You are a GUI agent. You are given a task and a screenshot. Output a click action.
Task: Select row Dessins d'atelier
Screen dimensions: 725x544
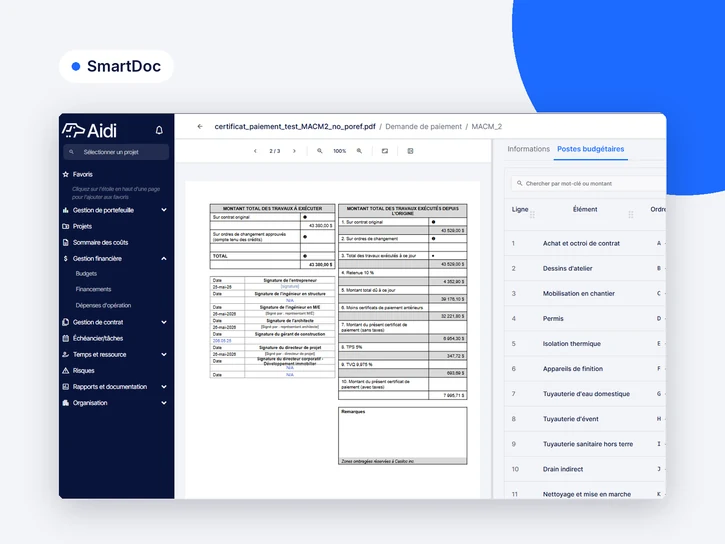[585, 268]
